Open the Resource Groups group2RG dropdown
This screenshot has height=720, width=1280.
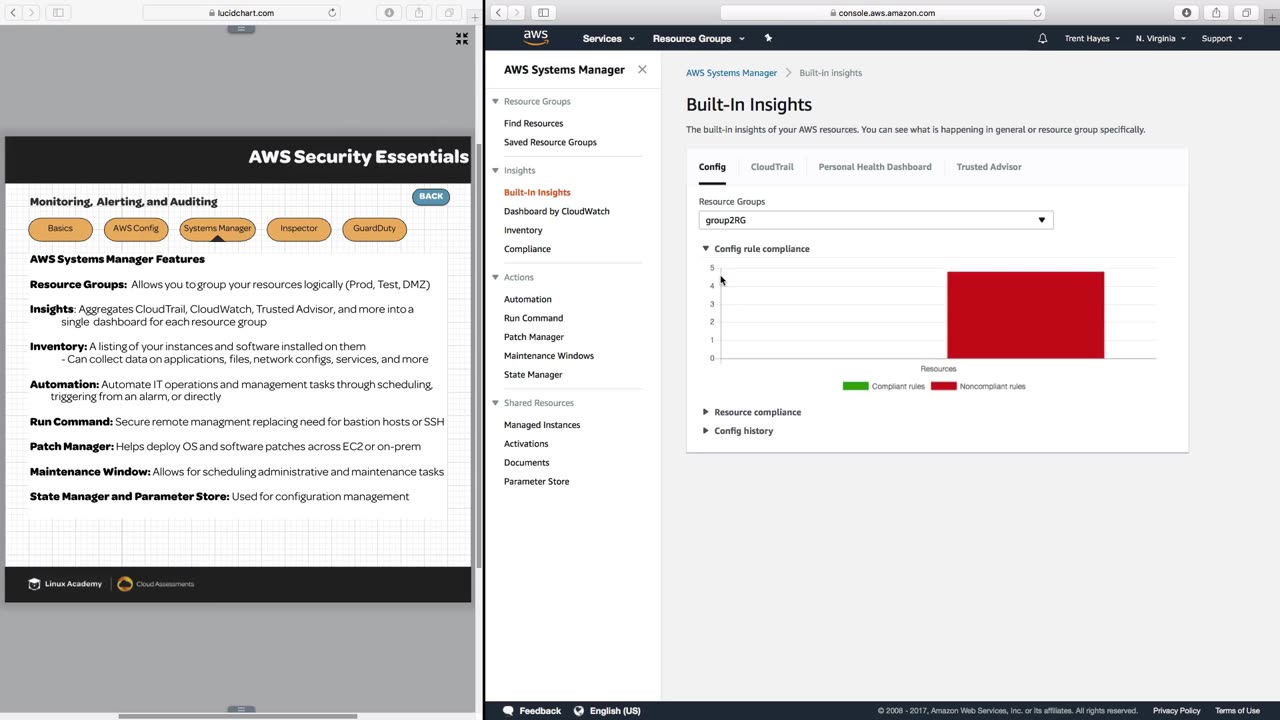(x=876, y=220)
